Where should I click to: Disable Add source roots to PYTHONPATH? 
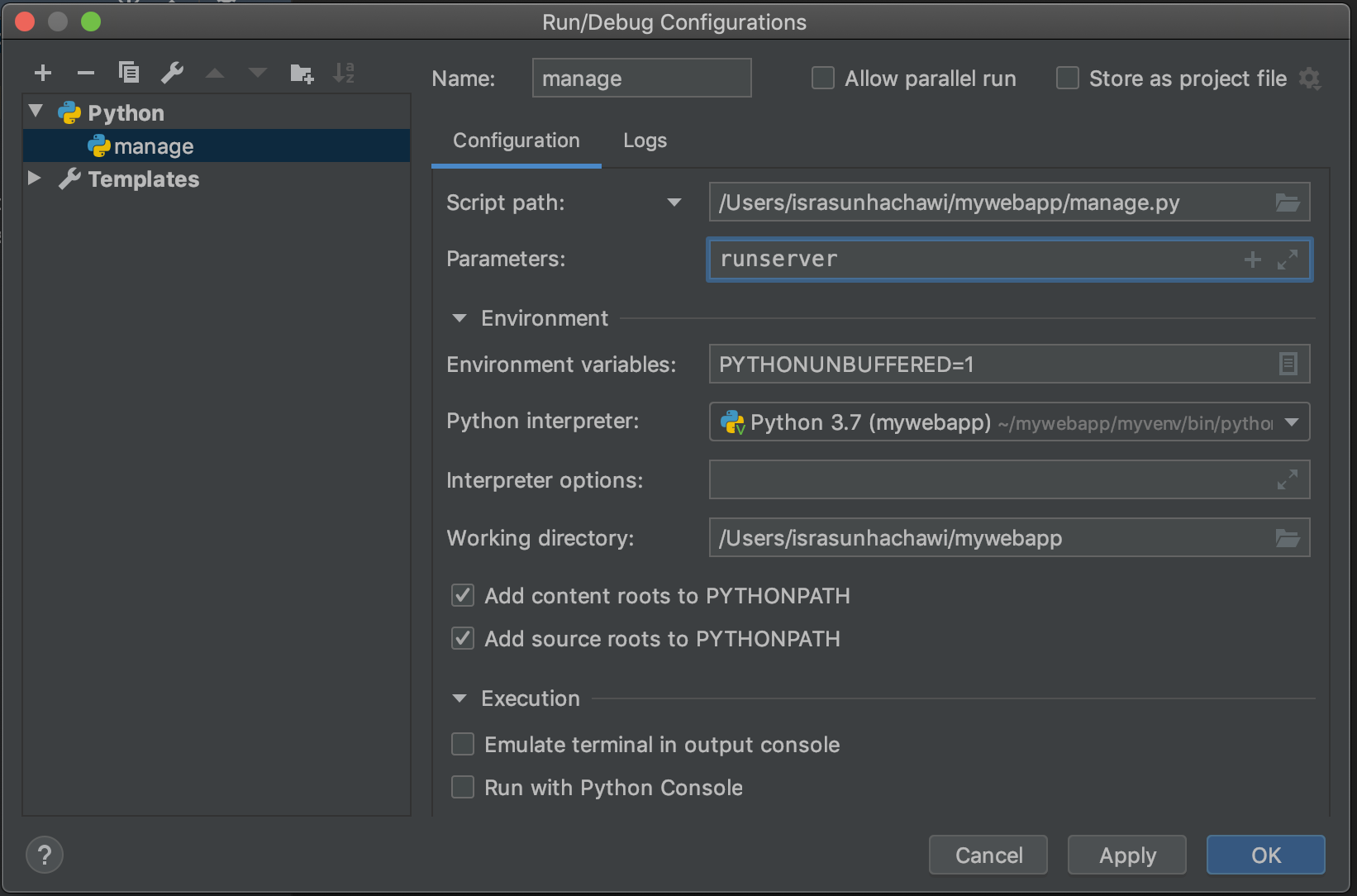tap(462, 638)
